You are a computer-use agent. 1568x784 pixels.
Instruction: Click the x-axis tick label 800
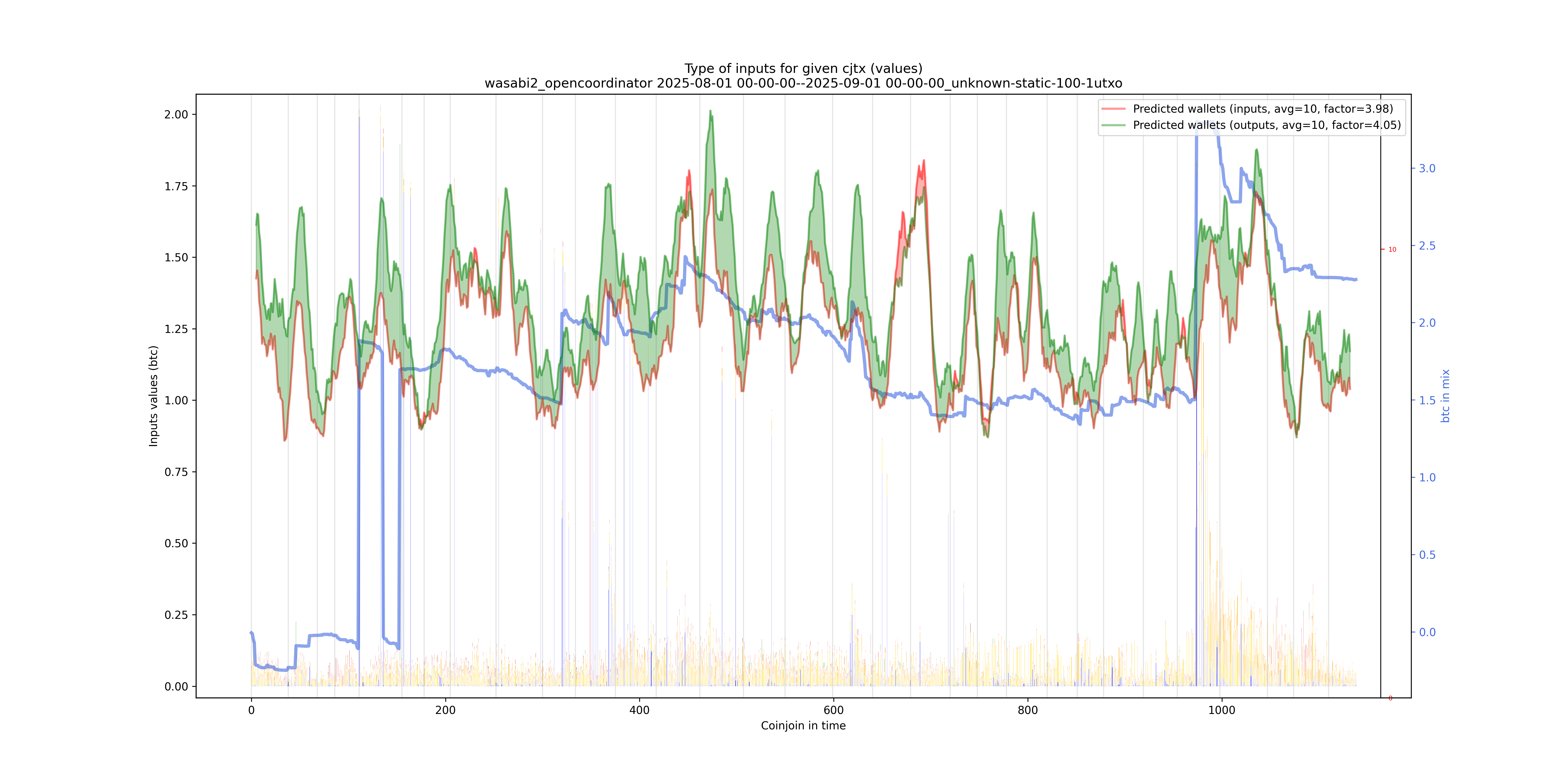tap(1028, 710)
